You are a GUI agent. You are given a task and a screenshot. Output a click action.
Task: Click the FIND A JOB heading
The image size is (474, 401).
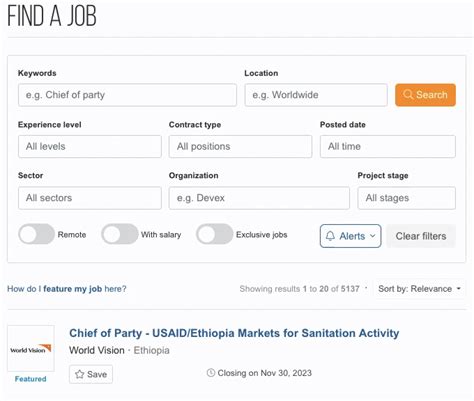pyautogui.click(x=52, y=16)
